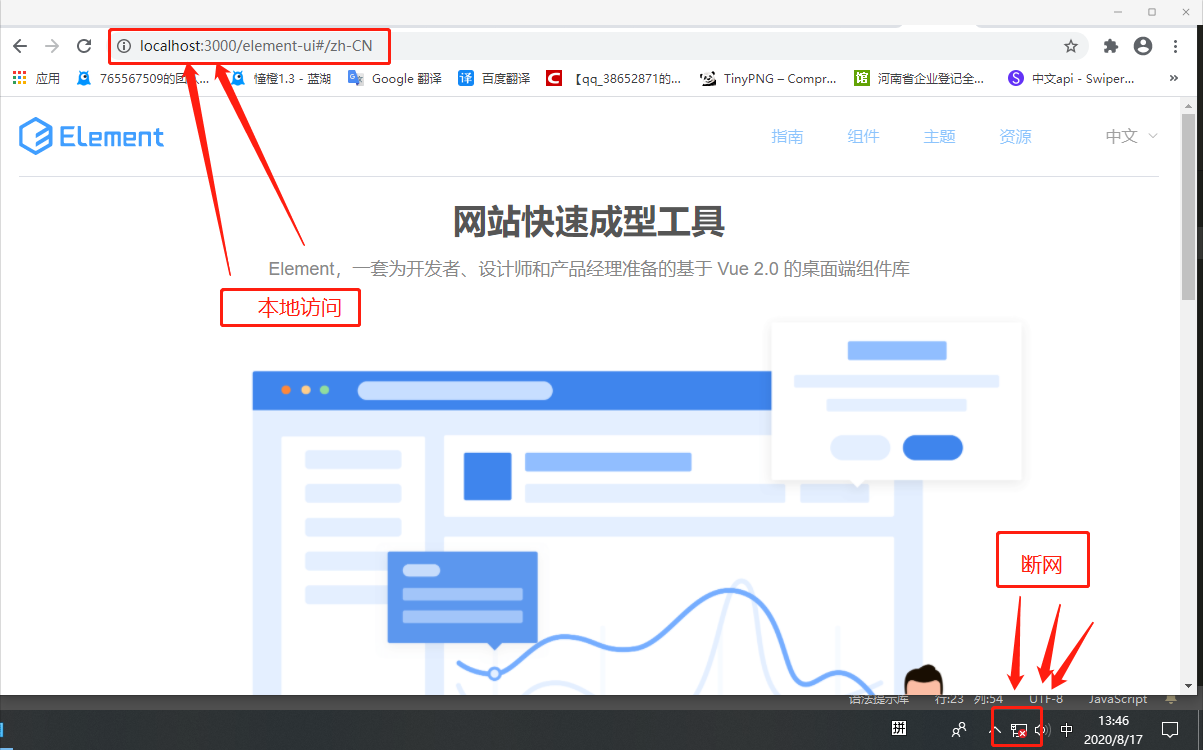This screenshot has height=750, width=1203.
Task: Open the 组件 navigation item
Action: (863, 137)
